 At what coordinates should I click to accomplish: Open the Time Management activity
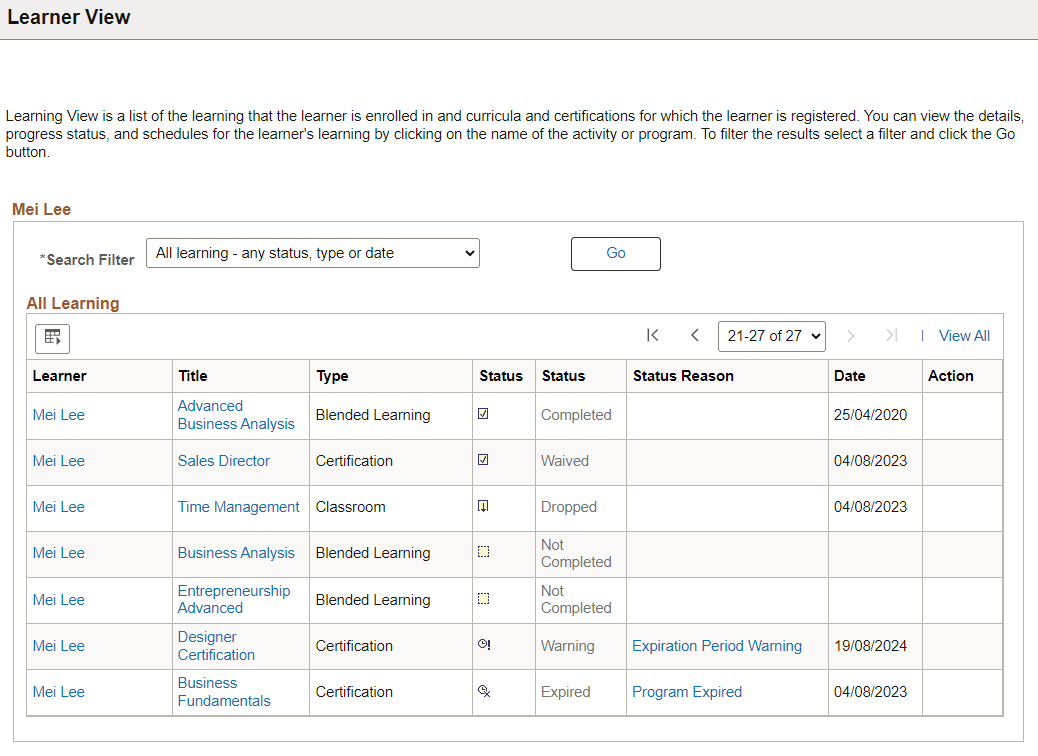coord(239,507)
